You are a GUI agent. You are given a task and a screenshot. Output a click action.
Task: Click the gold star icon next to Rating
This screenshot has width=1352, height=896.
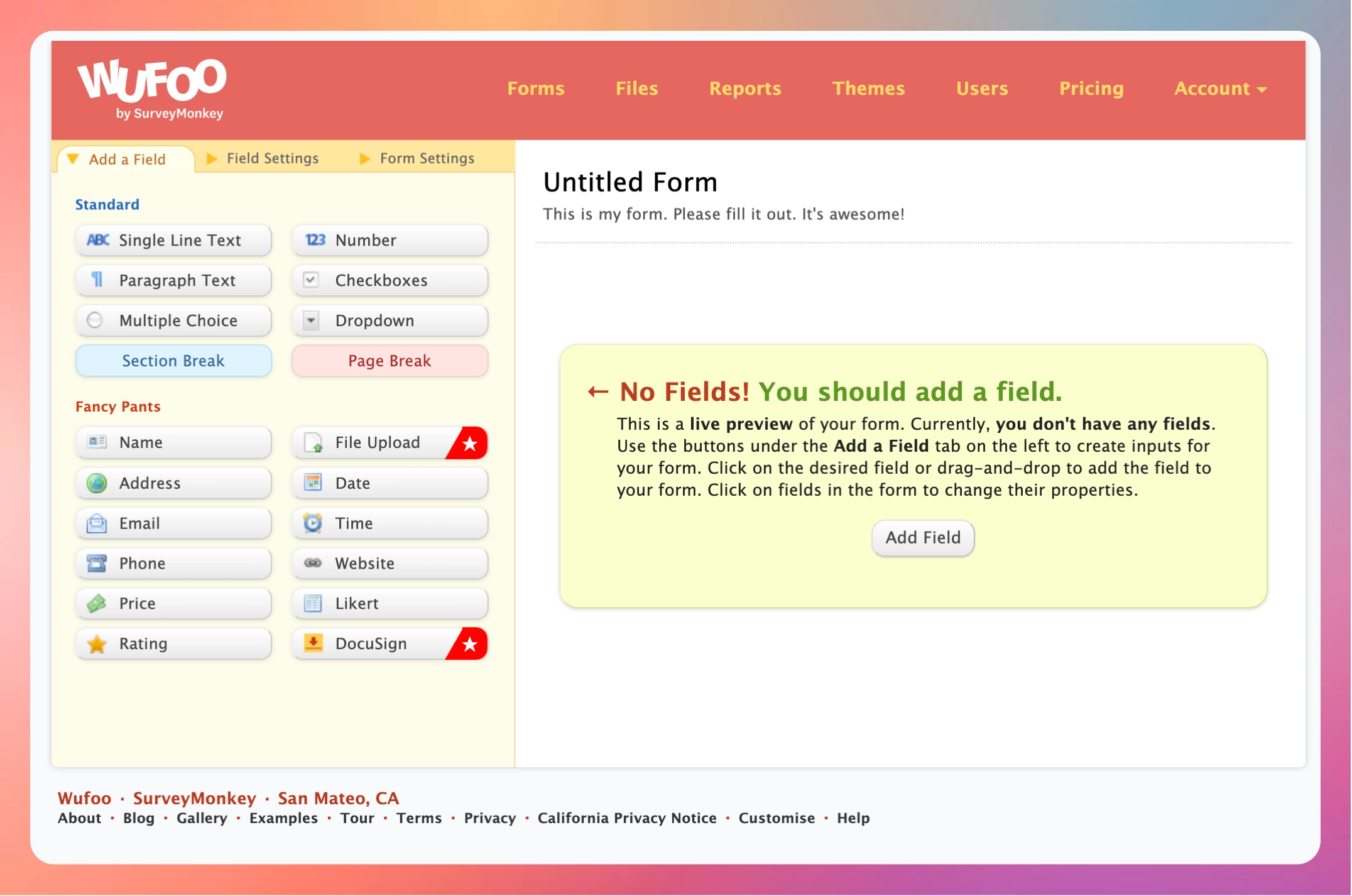click(x=97, y=643)
